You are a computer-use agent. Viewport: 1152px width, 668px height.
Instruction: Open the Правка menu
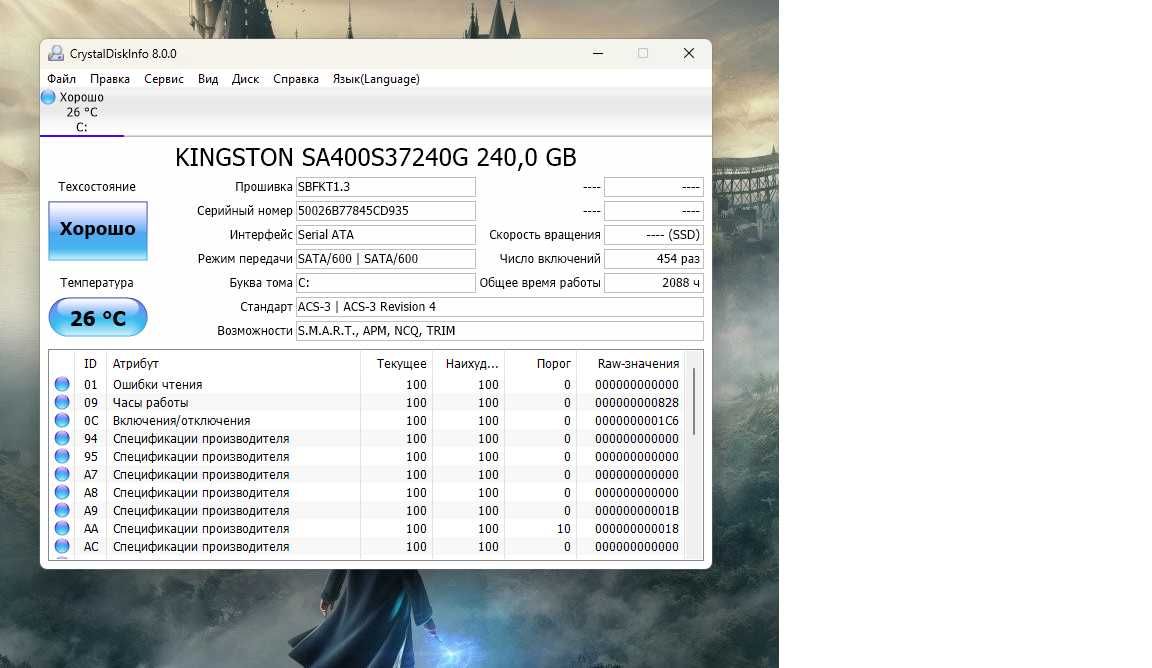(x=109, y=79)
